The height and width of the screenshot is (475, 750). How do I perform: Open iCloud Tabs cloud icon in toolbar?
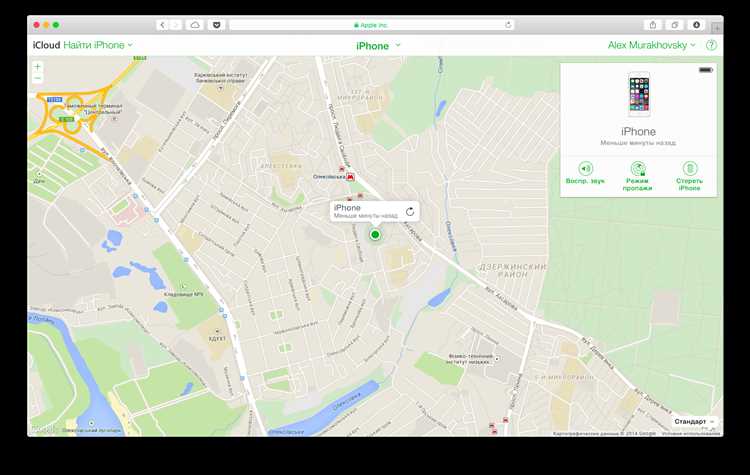pos(195,25)
